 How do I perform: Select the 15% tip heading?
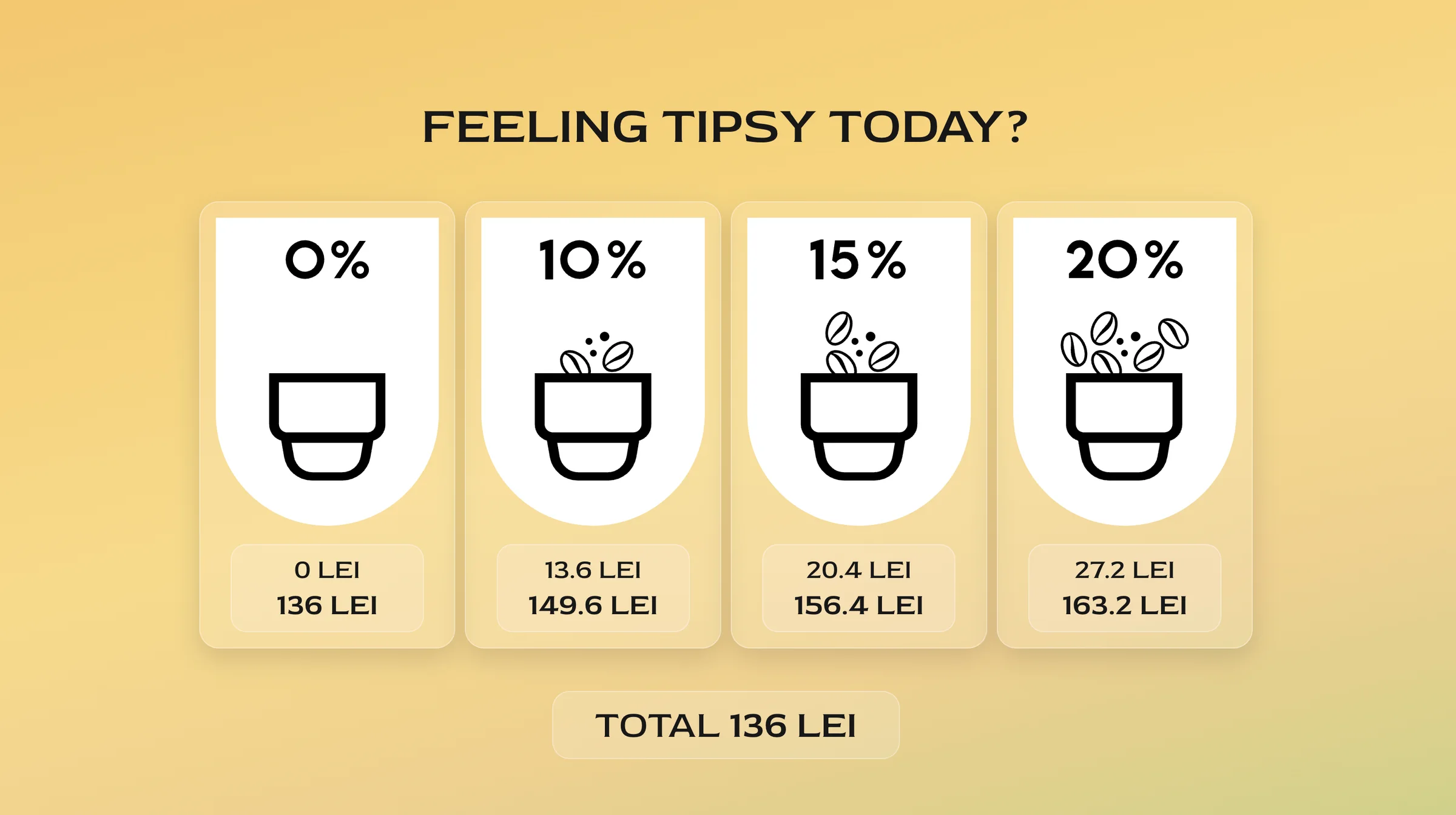pos(858,260)
